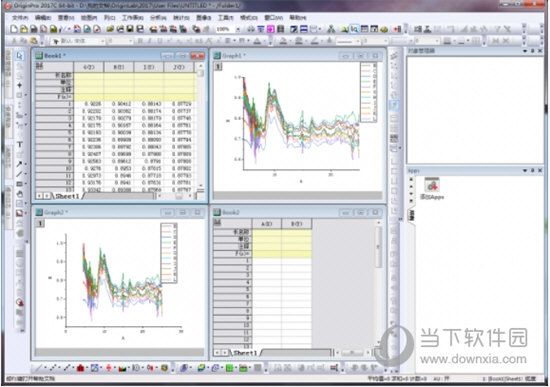Select the Arrow drawing tool

pos(19,164)
